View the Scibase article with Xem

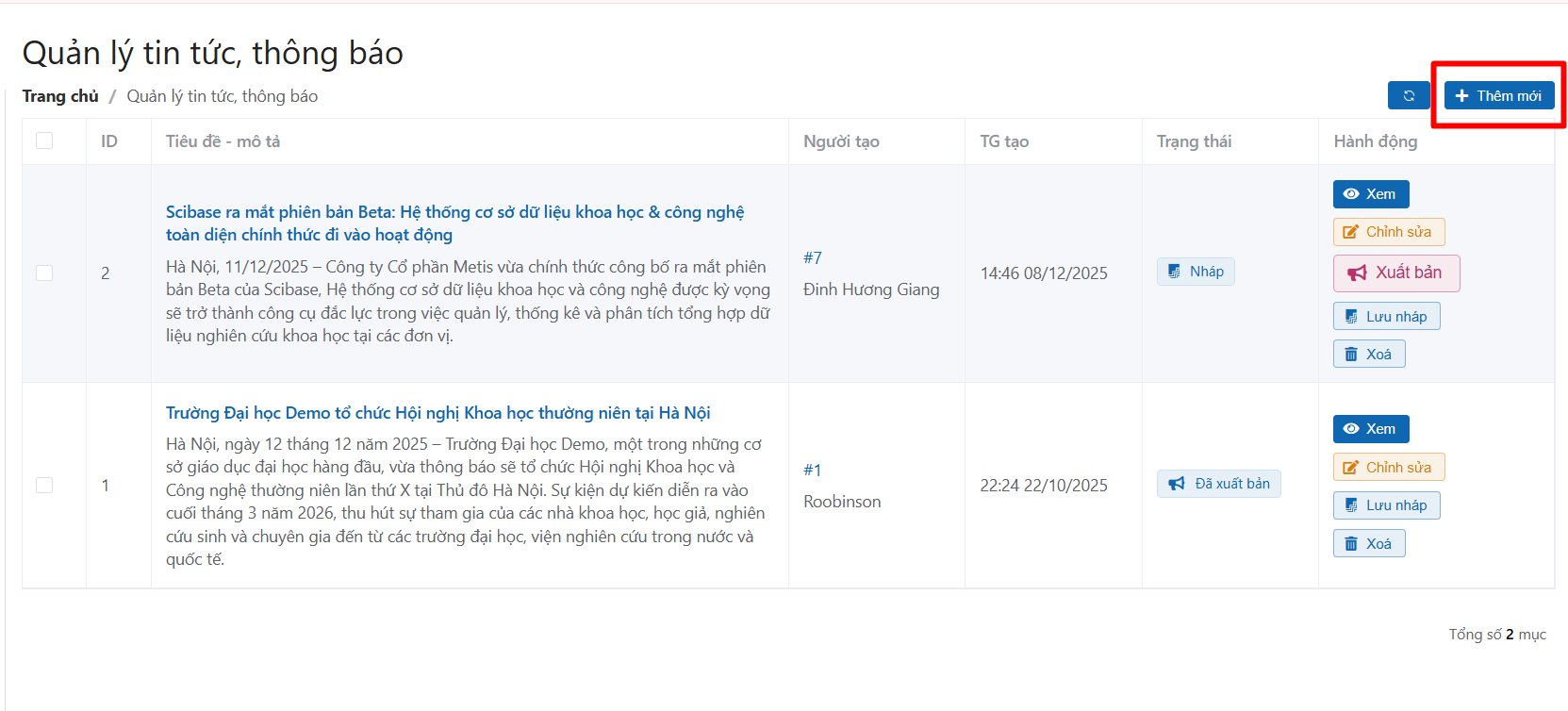(x=1370, y=194)
